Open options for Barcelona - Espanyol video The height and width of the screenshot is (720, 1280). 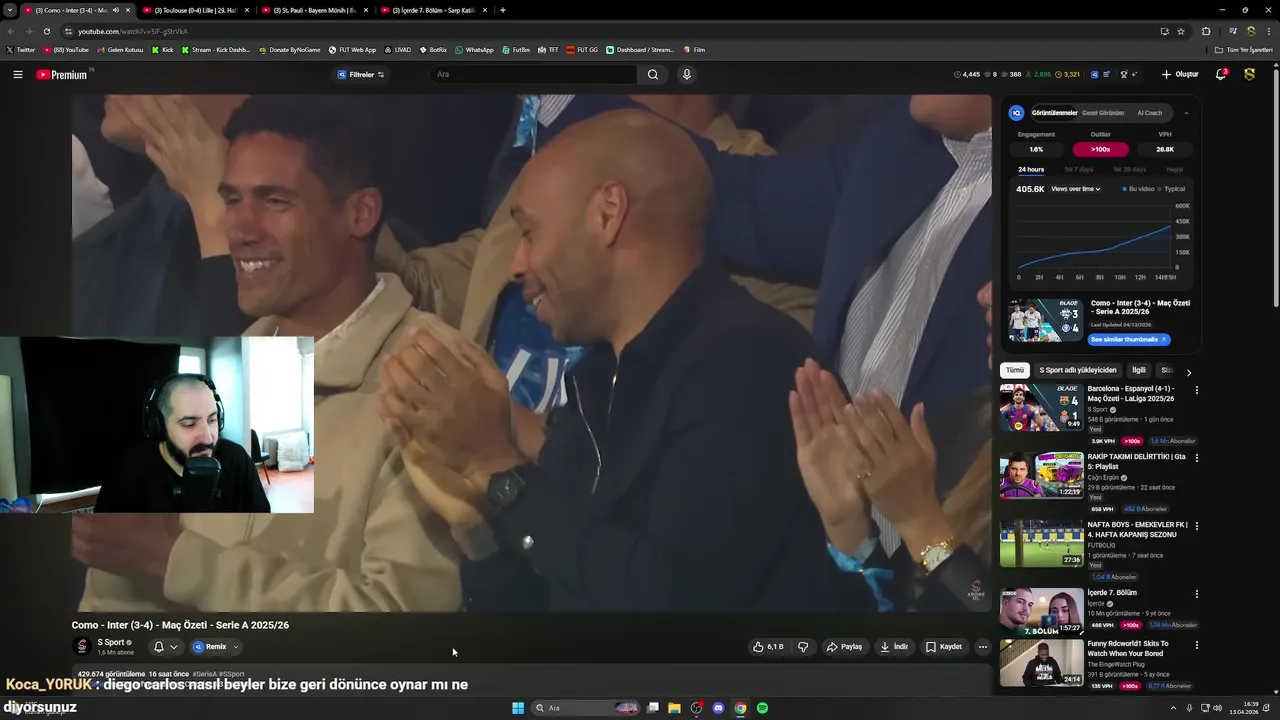coord(1197,390)
